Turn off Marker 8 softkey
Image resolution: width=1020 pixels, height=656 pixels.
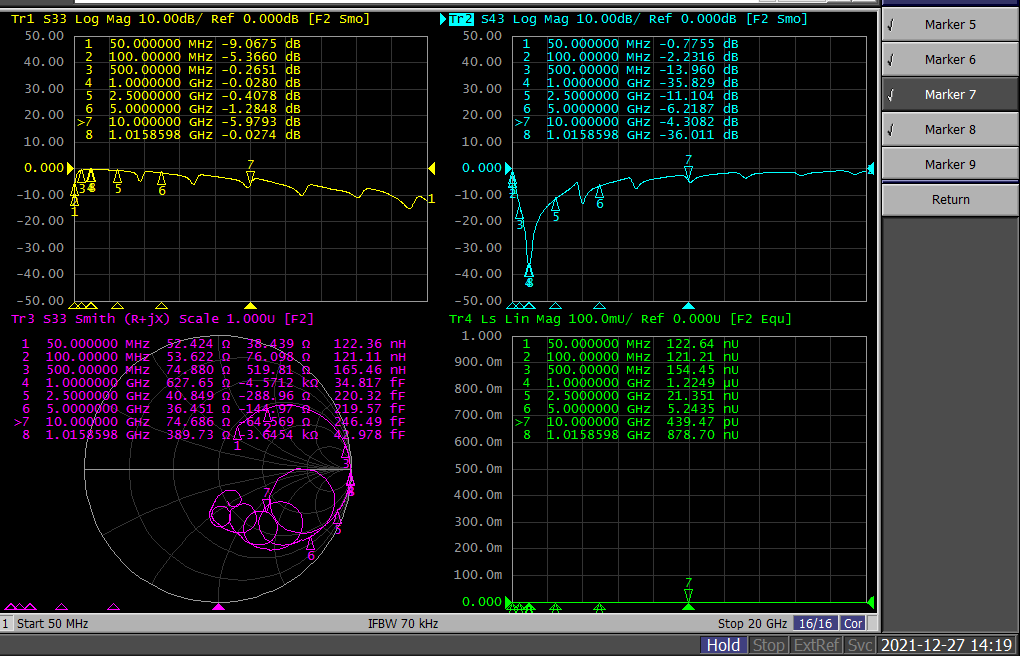click(x=950, y=129)
